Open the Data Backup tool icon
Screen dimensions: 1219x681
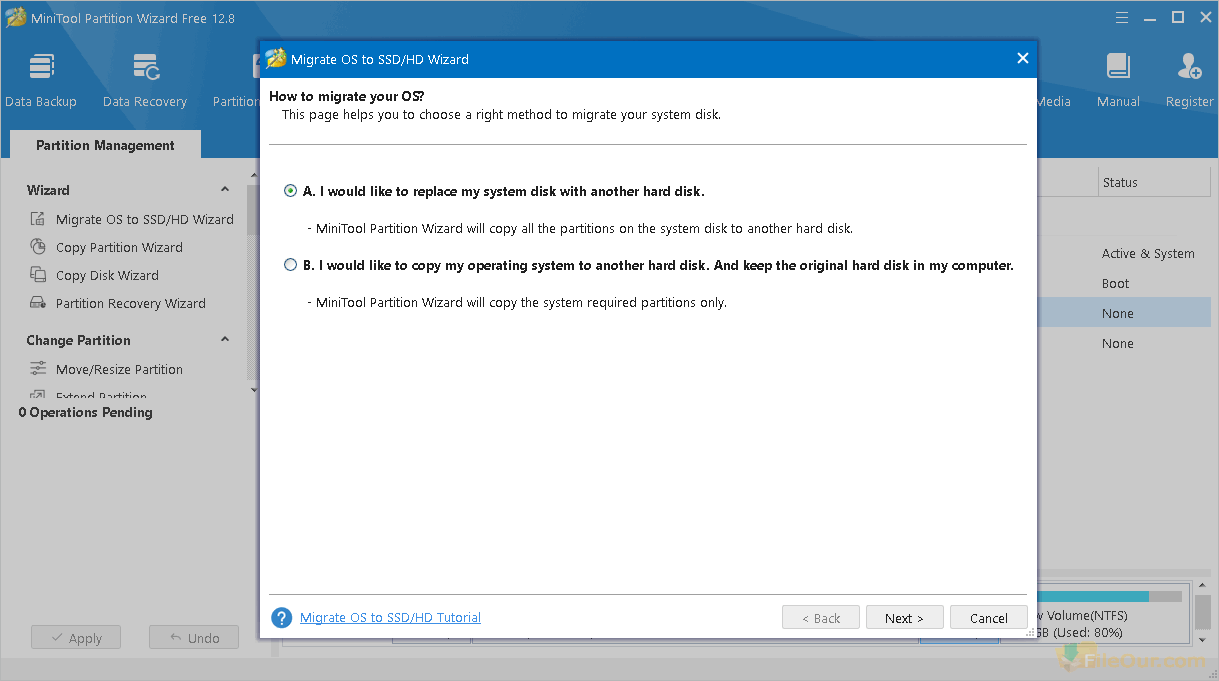pyautogui.click(x=41, y=68)
